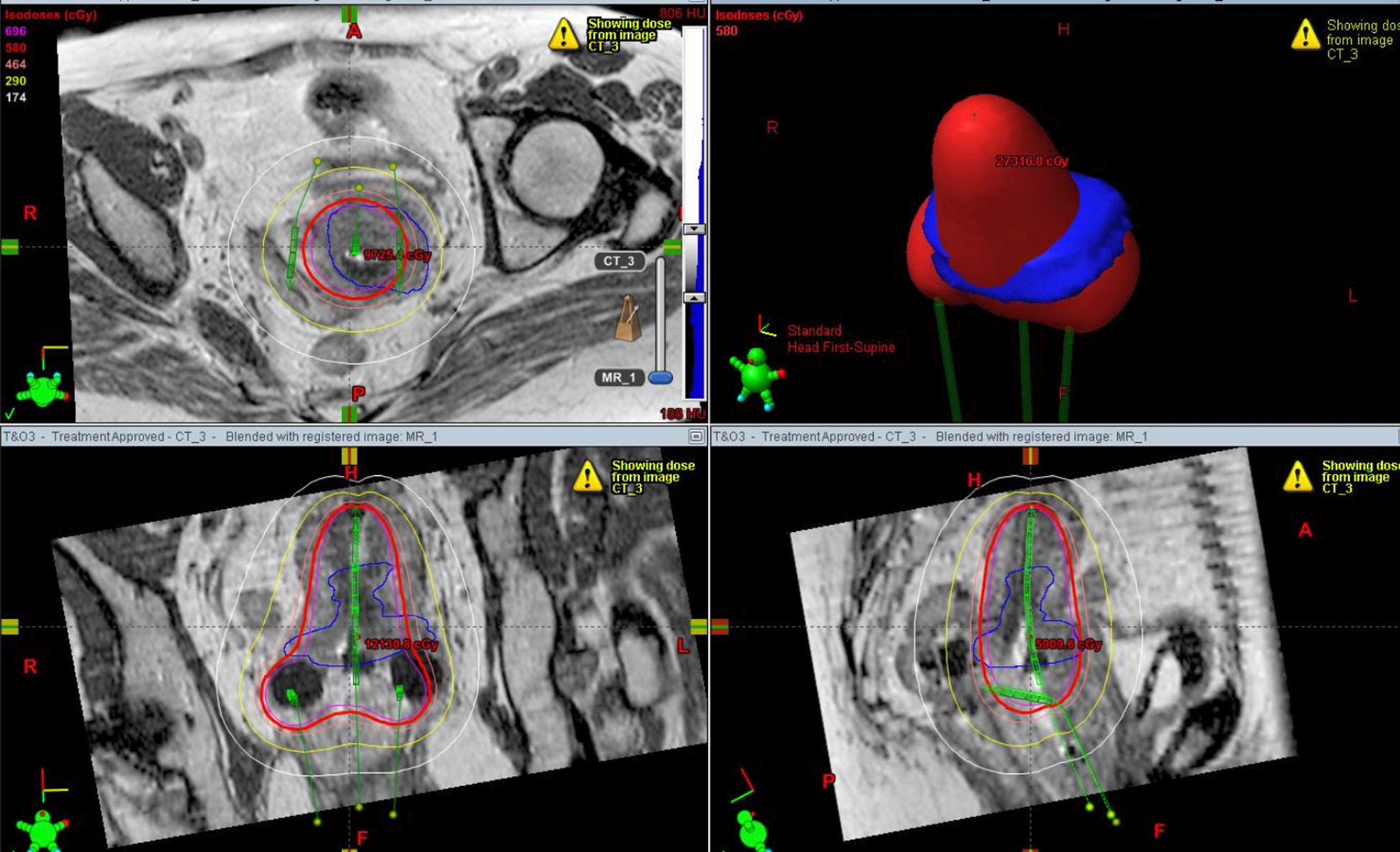Click warning icon in 3D view
The width and height of the screenshot is (1400, 852).
tap(1305, 34)
